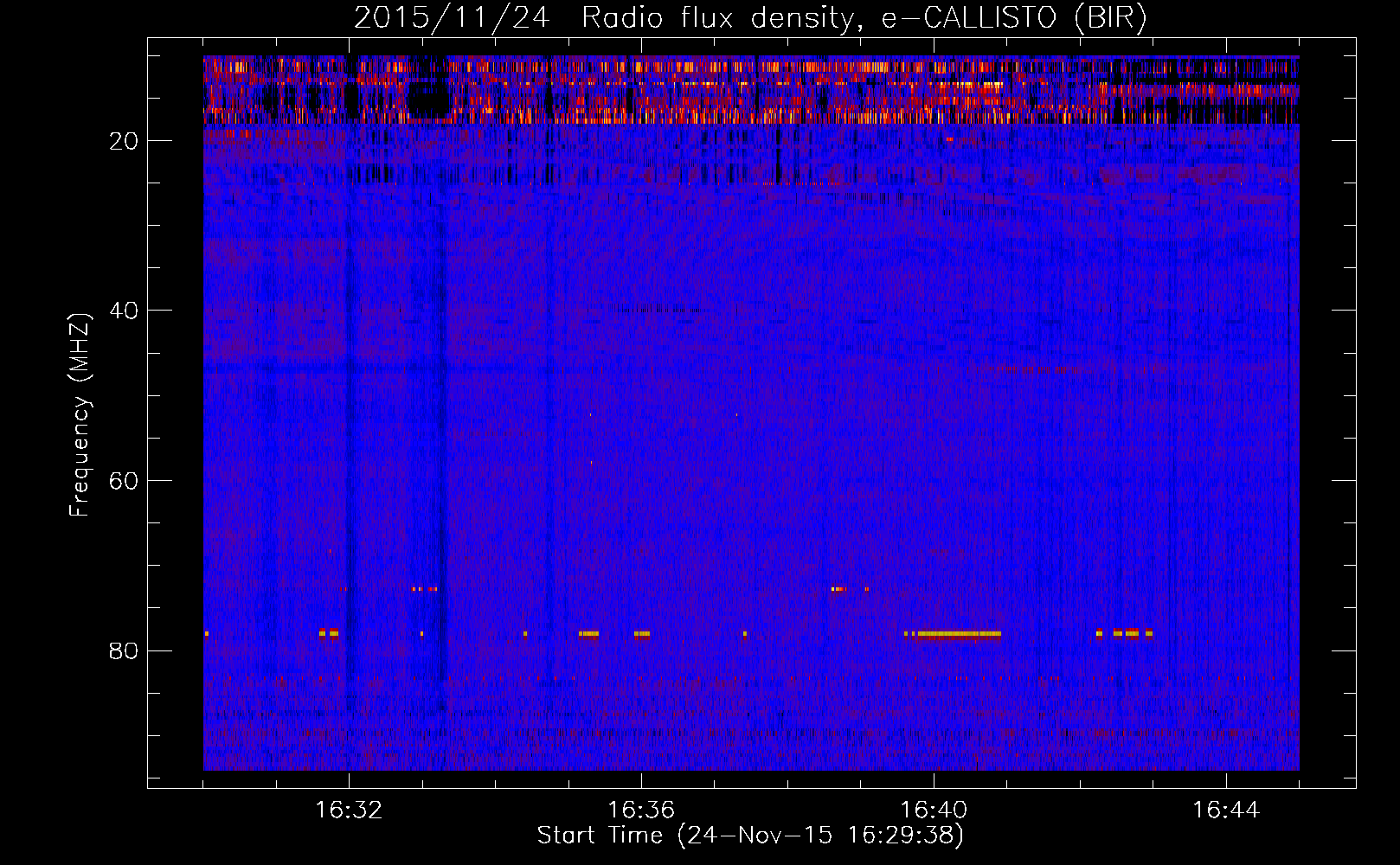Click the plot title '2015/11/24 Radio flux density, e-CALLISTO (BIR)'
The height and width of the screenshot is (865, 1400).
coord(750,17)
